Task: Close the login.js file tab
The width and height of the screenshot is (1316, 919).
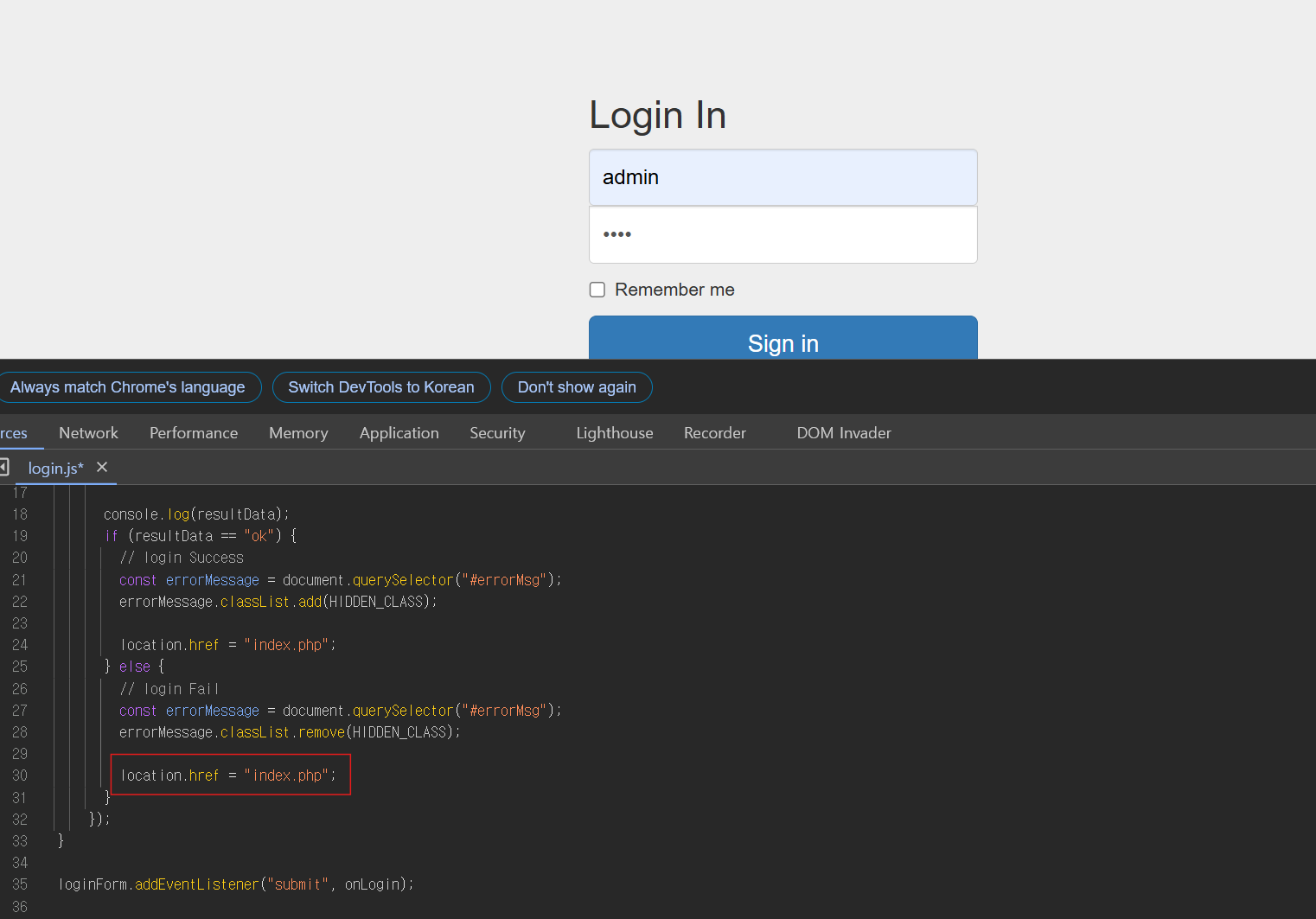Action: pyautogui.click(x=102, y=467)
